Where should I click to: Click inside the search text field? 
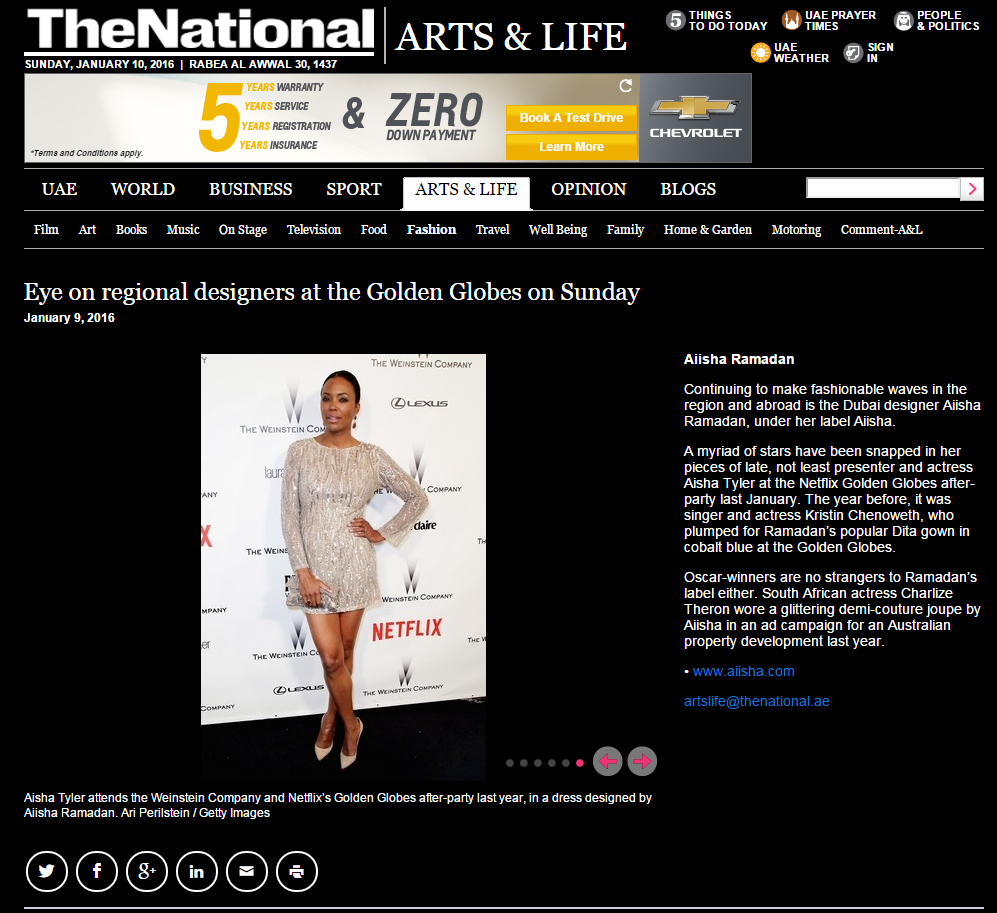882,189
